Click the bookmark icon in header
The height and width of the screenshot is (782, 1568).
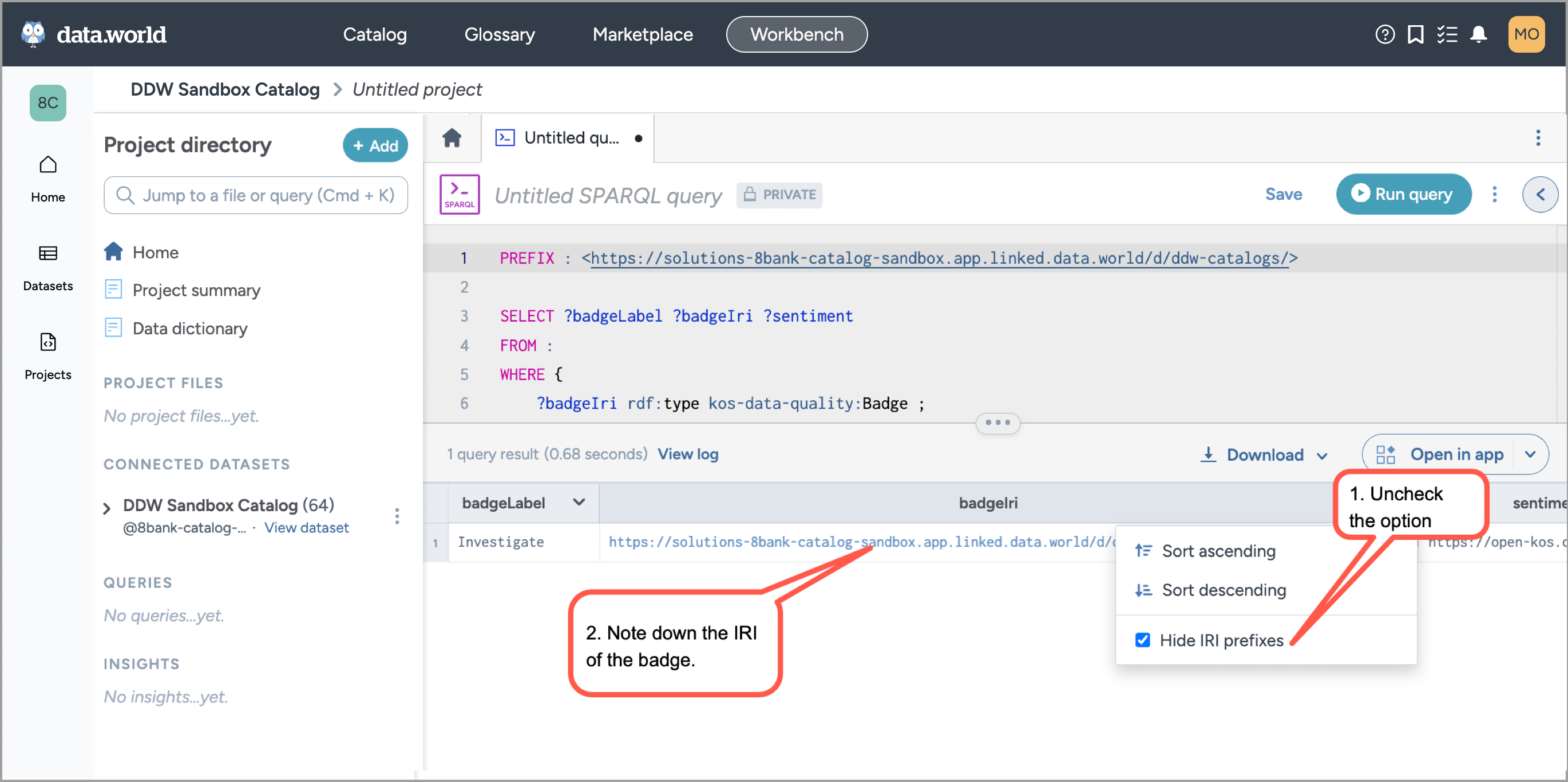[x=1415, y=35]
